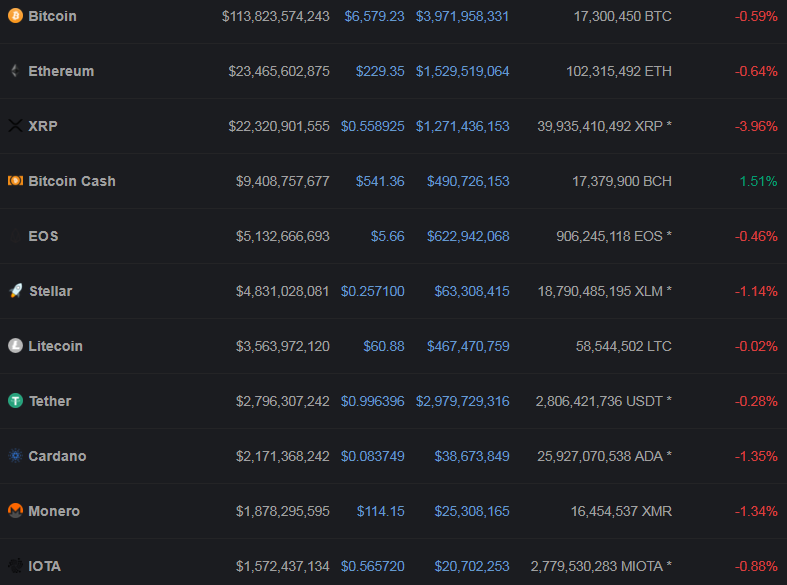Select circulating supply 16,454,537 XMR
This screenshot has height=585, width=787.
621,511
